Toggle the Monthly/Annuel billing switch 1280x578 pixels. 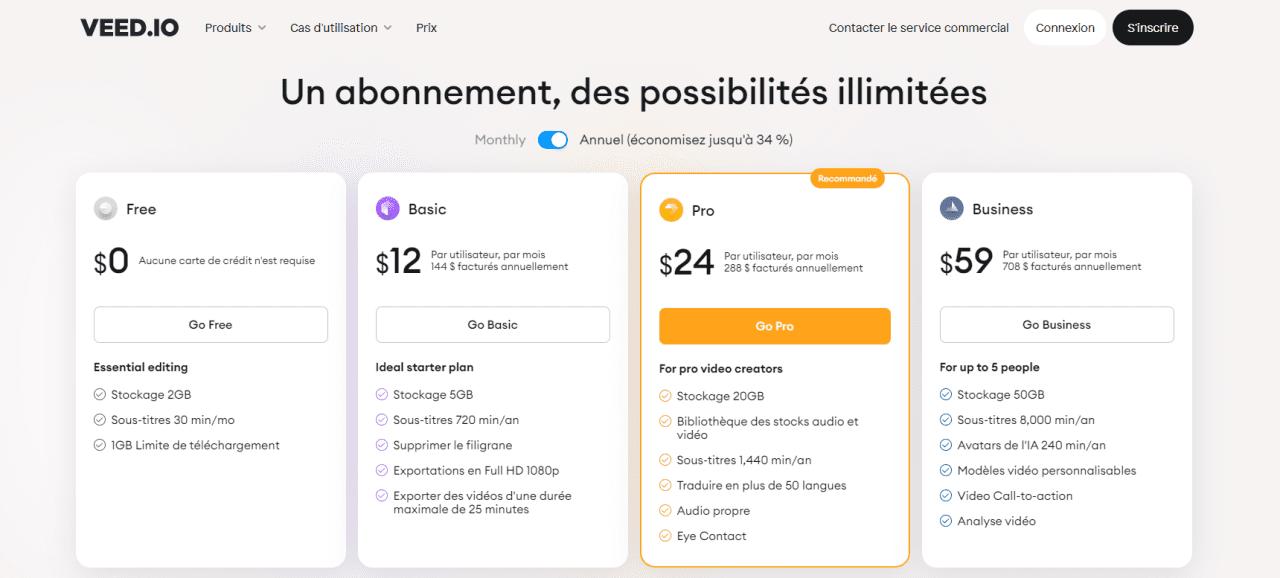pos(553,140)
